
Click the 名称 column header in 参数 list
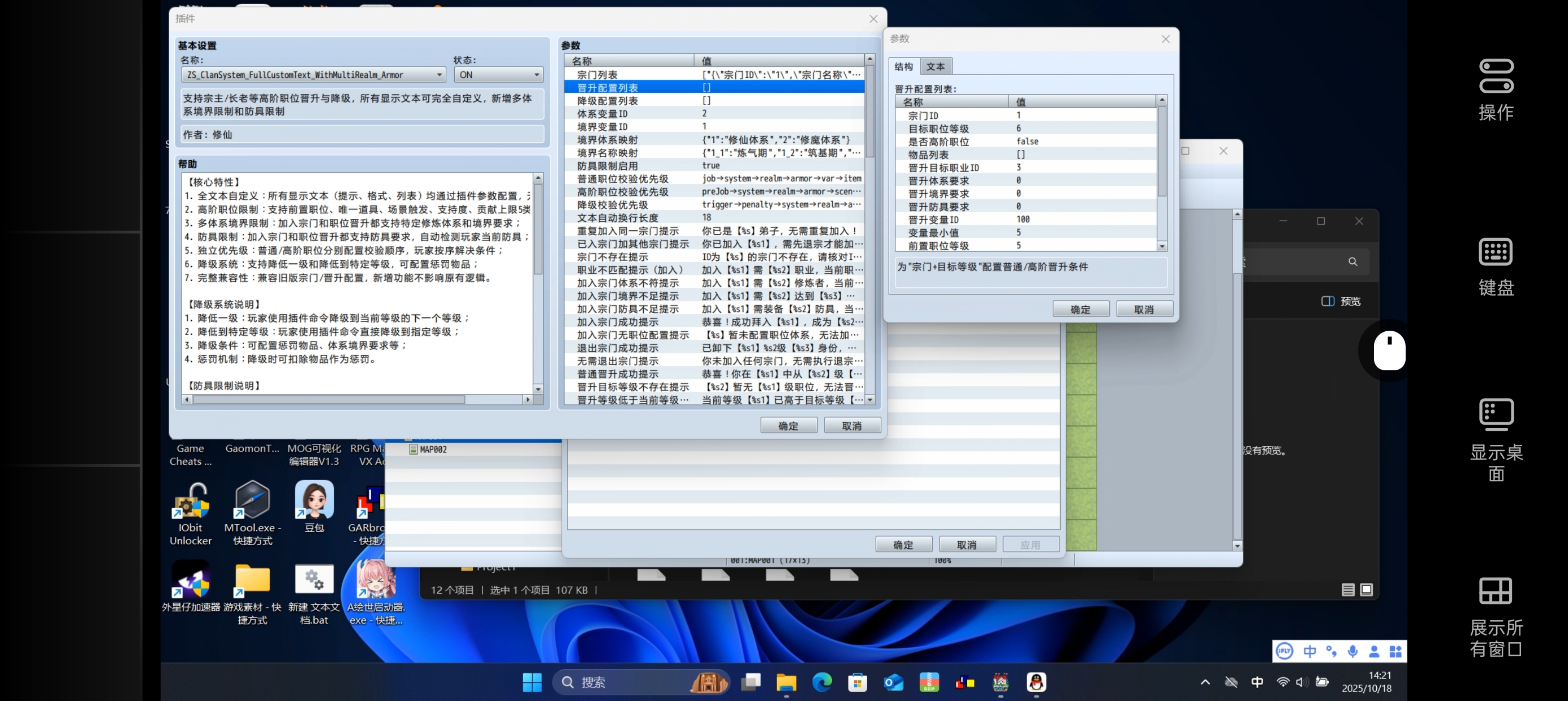(x=630, y=60)
